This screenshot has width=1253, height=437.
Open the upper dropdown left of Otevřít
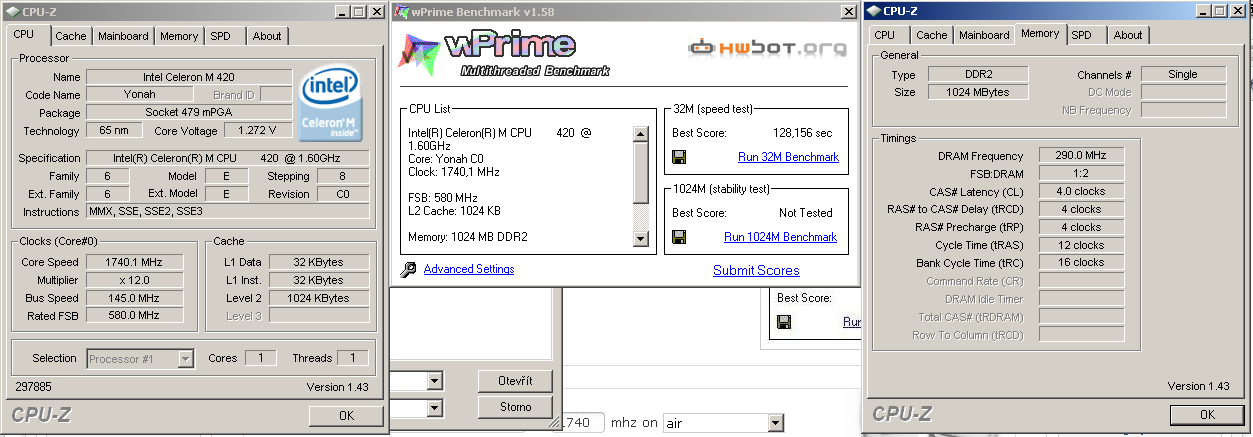pos(435,381)
